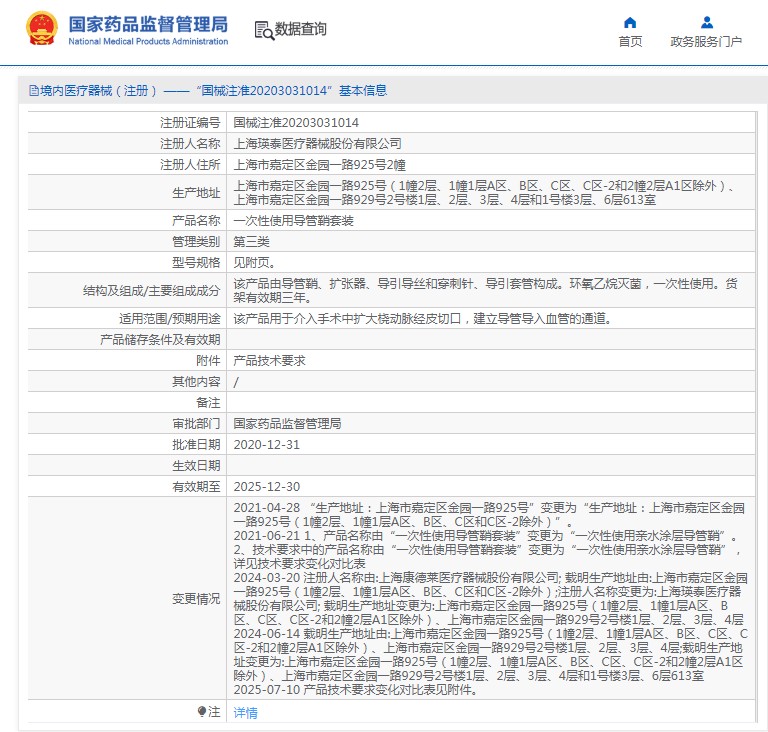Click the 首页 home icon
Image resolution: width=768 pixels, height=732 pixels.
tap(630, 22)
